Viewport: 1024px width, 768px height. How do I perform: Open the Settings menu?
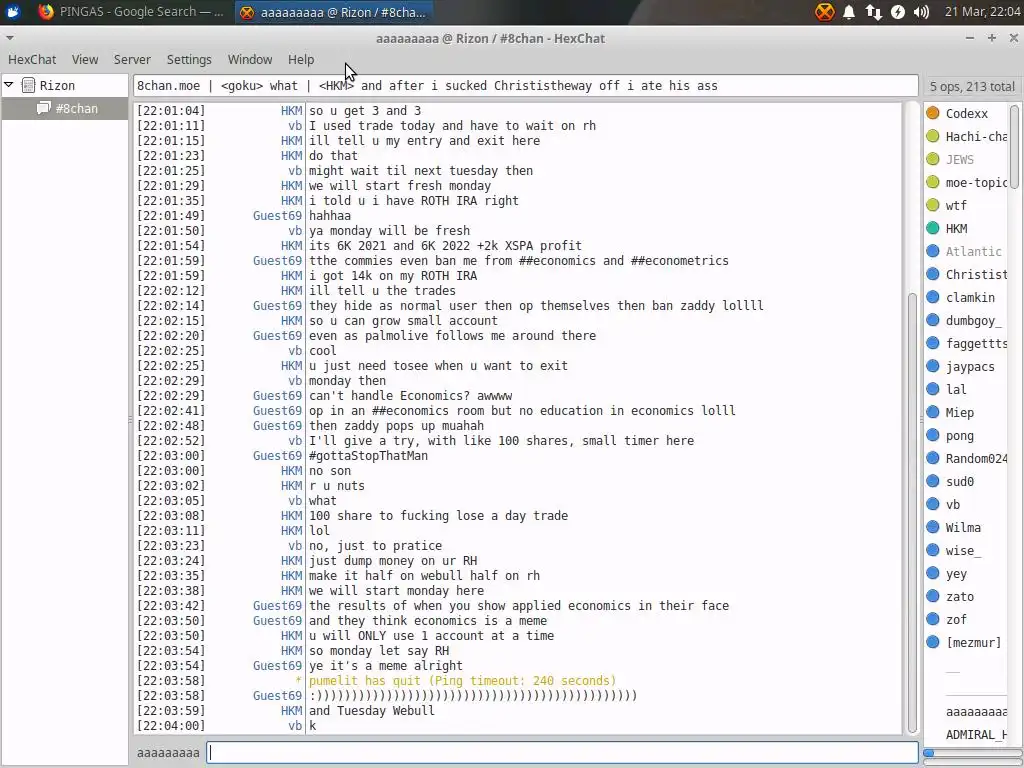pos(189,59)
